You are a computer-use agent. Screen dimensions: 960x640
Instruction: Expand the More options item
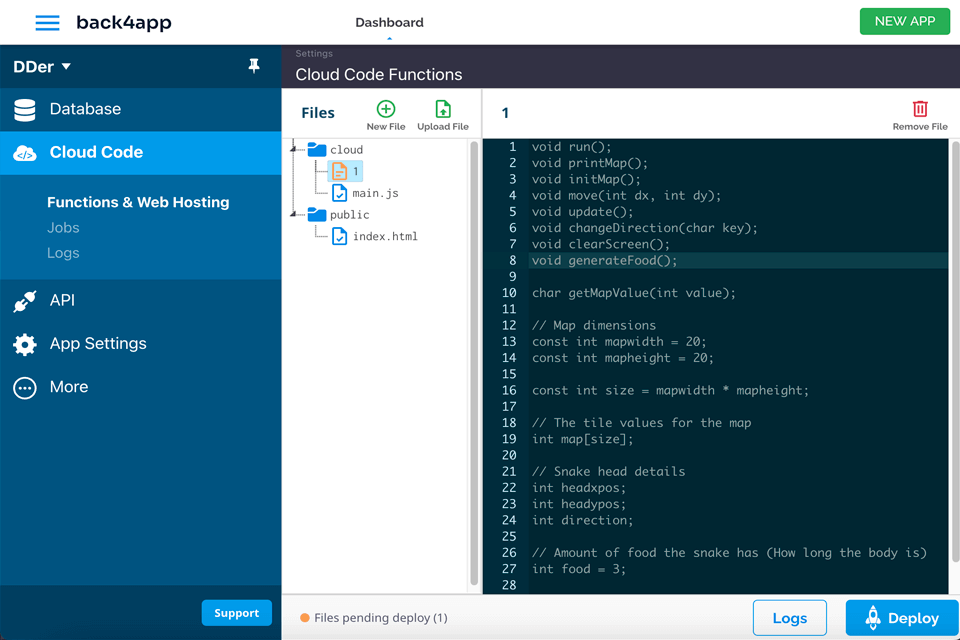point(68,387)
